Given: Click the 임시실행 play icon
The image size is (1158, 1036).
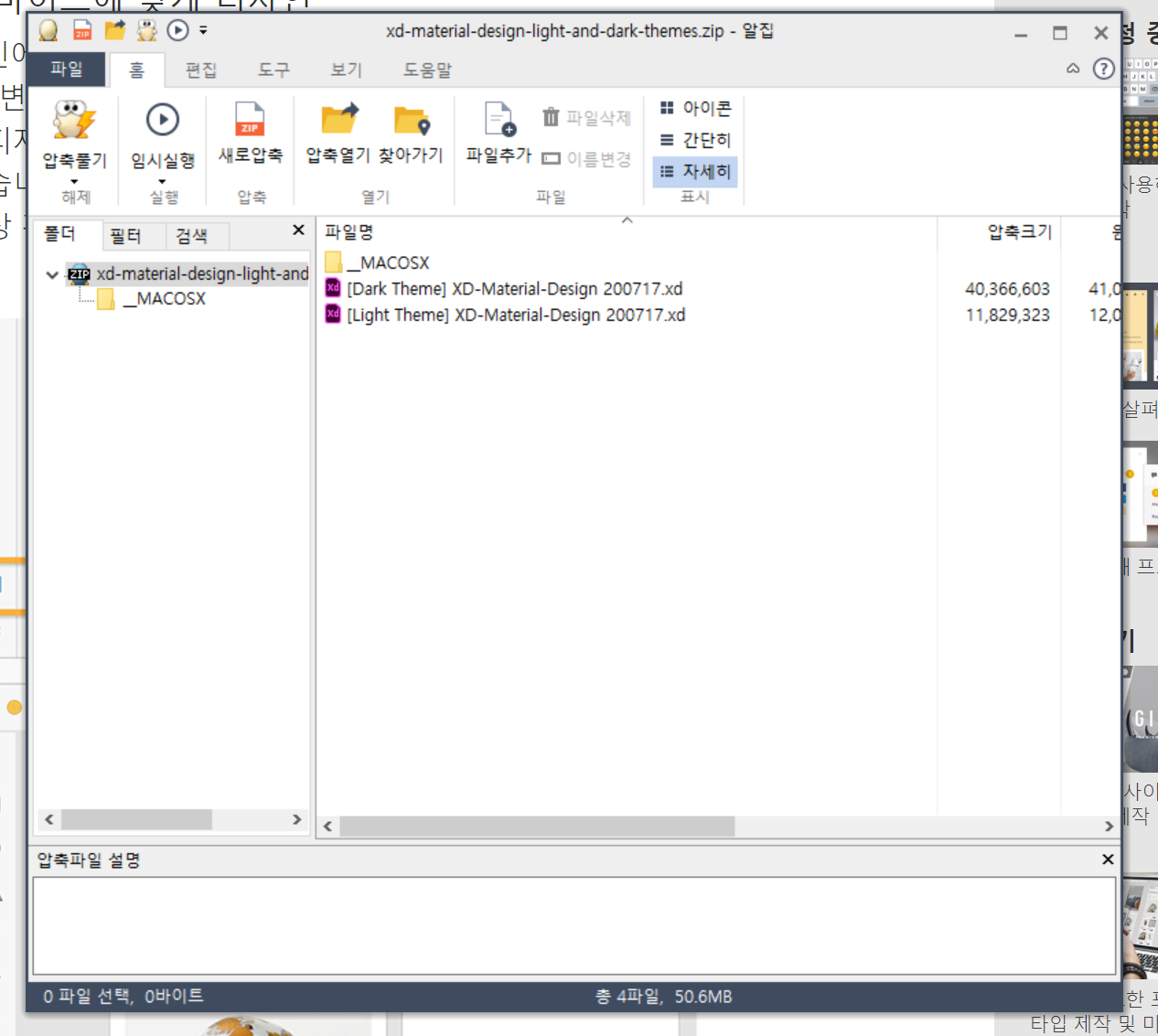Looking at the screenshot, I should coord(163,120).
